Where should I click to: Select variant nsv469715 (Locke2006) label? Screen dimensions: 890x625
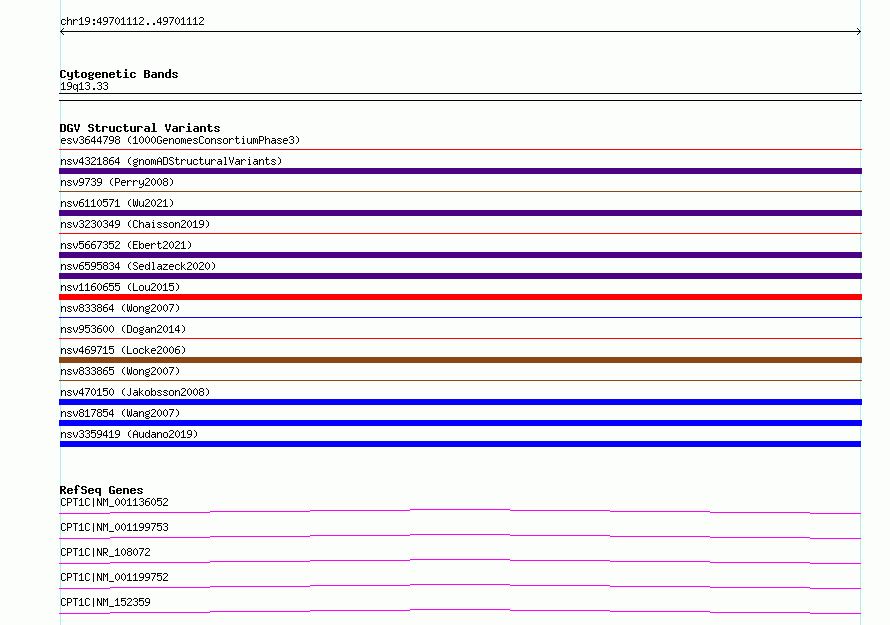click(x=123, y=350)
